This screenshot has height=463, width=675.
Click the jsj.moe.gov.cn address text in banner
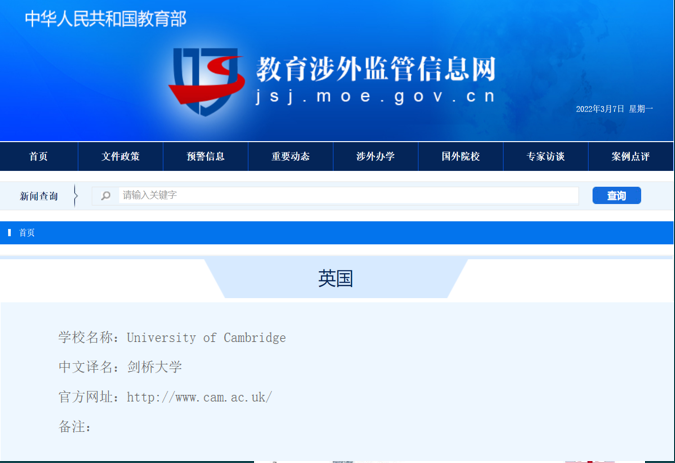pos(375,97)
